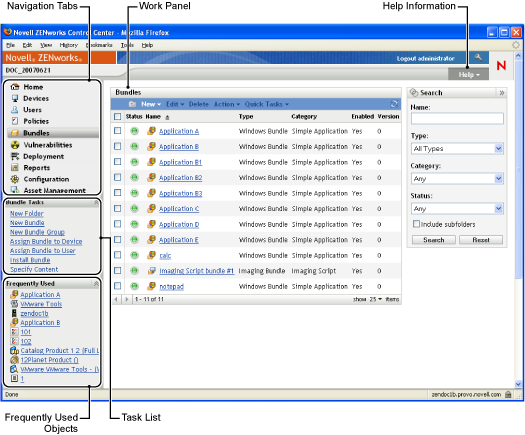Sort by the Name column header
The image size is (525, 435).
(x=153, y=117)
